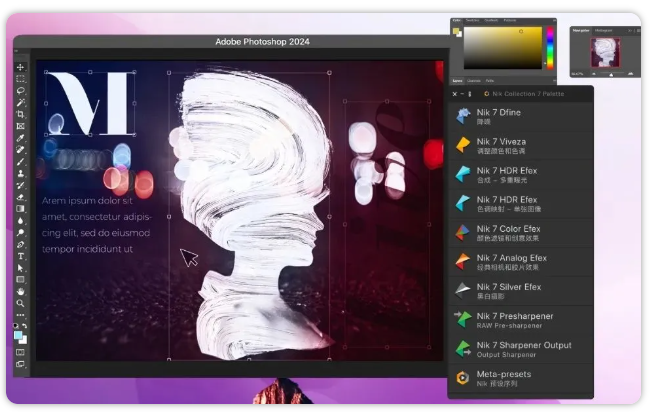Select the Pen tool

click(20, 244)
